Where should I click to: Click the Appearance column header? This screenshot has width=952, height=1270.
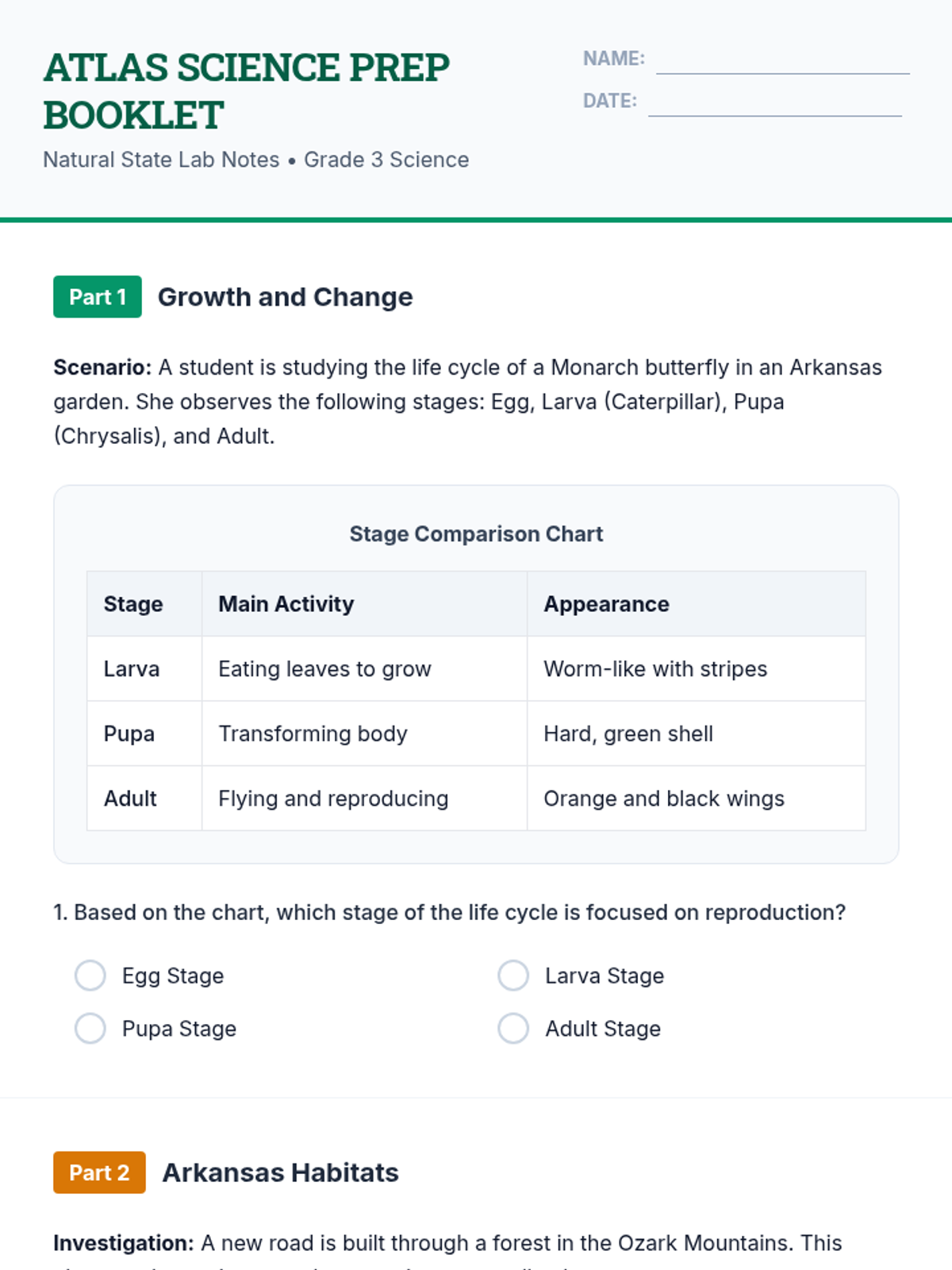(606, 604)
